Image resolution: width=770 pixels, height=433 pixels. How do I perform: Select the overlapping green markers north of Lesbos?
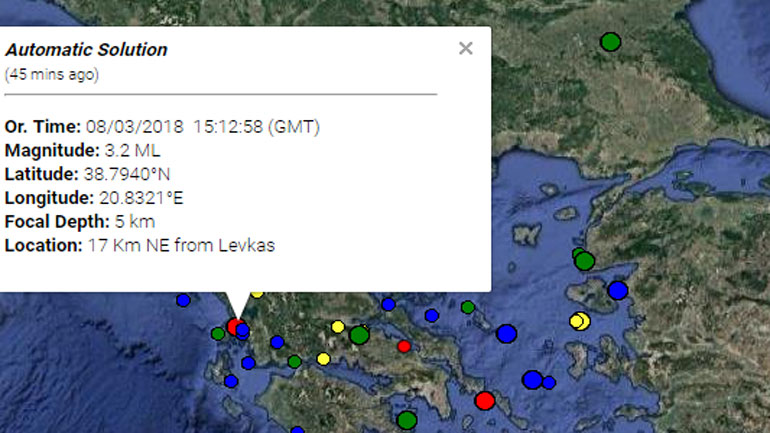(584, 260)
